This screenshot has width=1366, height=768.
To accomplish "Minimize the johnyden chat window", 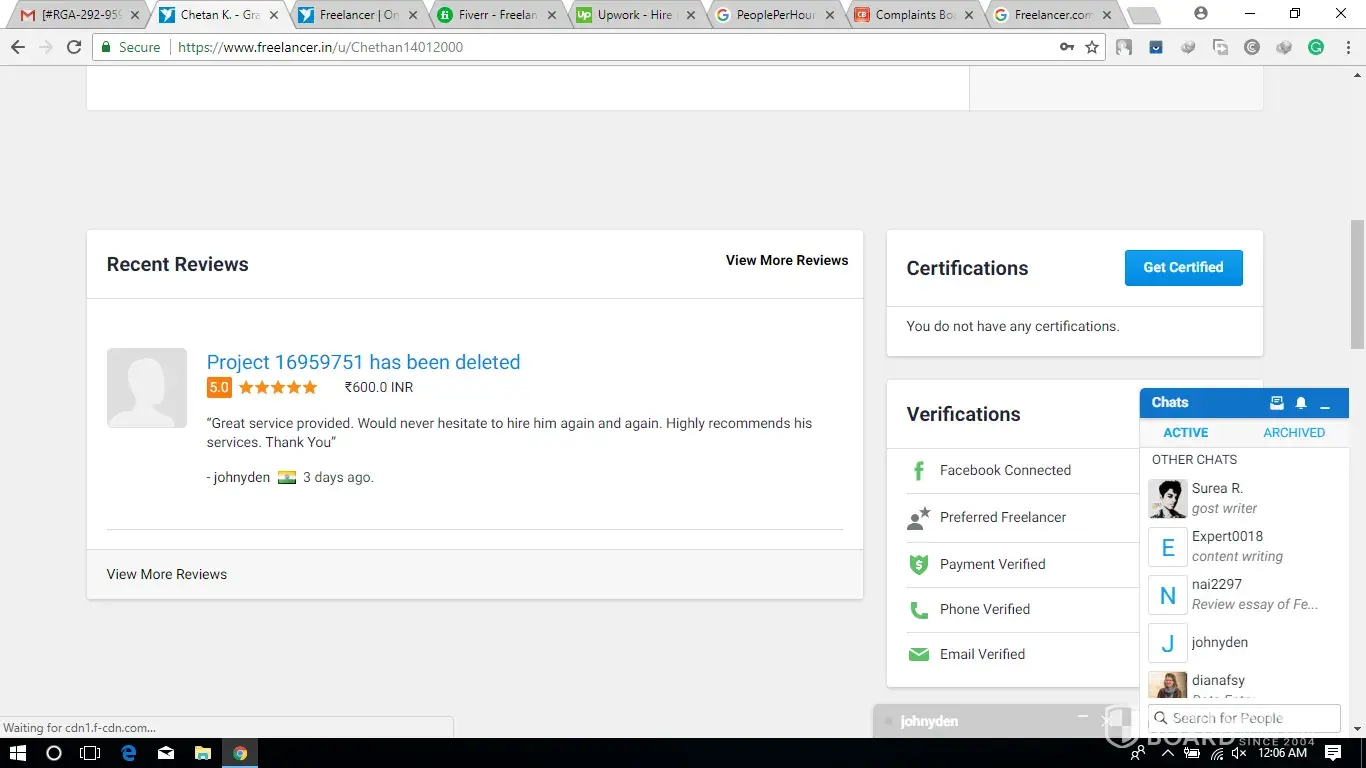I will coord(1082,718).
